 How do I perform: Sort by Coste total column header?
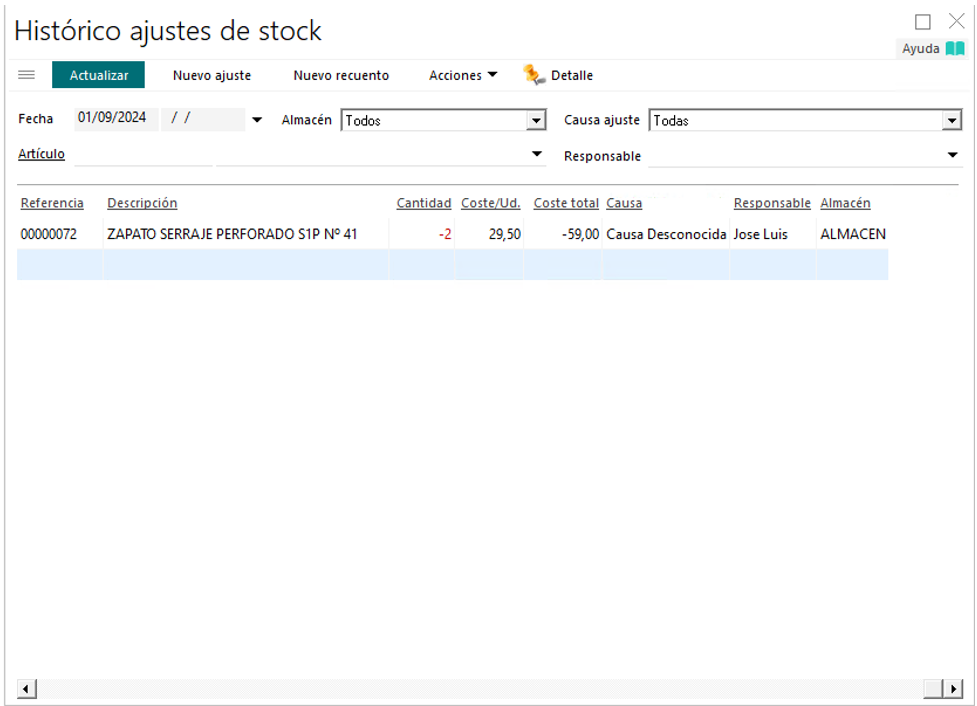point(566,203)
